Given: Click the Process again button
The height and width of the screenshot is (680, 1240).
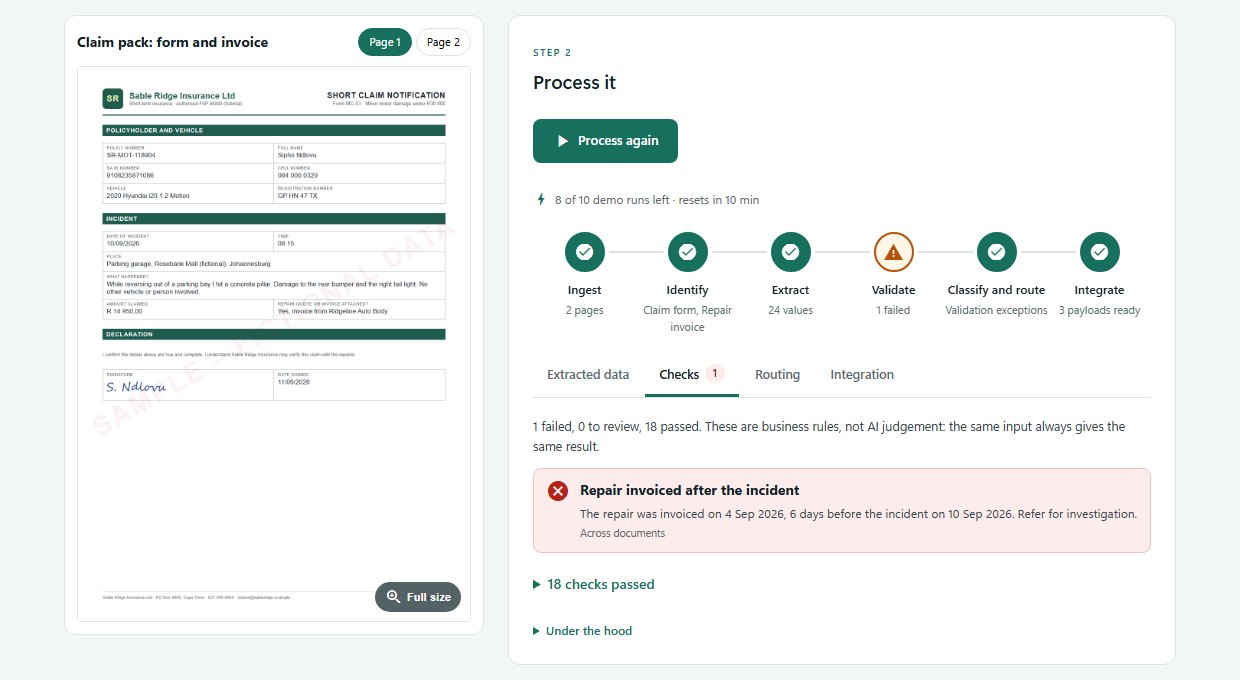Looking at the screenshot, I should click(605, 141).
